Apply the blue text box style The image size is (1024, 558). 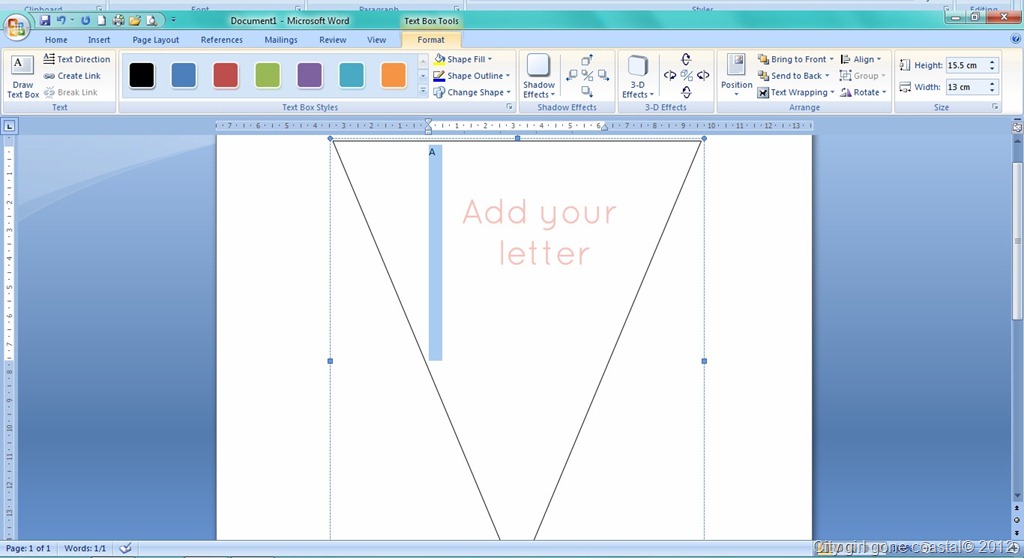coord(184,75)
